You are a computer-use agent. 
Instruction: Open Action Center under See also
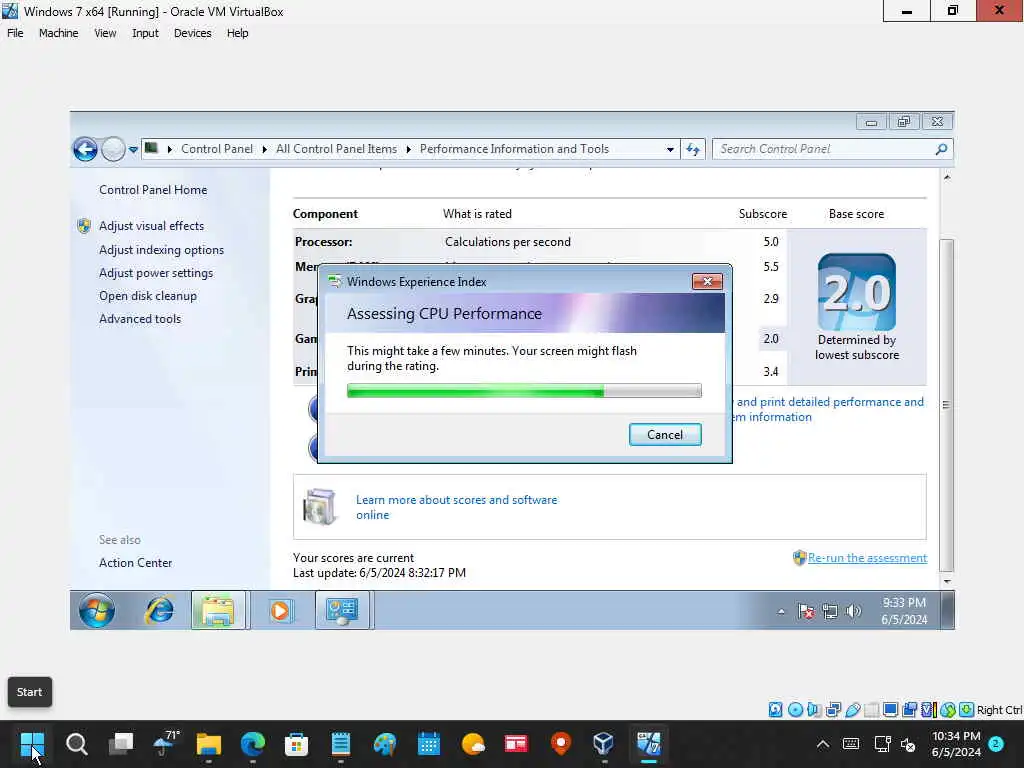(x=135, y=563)
